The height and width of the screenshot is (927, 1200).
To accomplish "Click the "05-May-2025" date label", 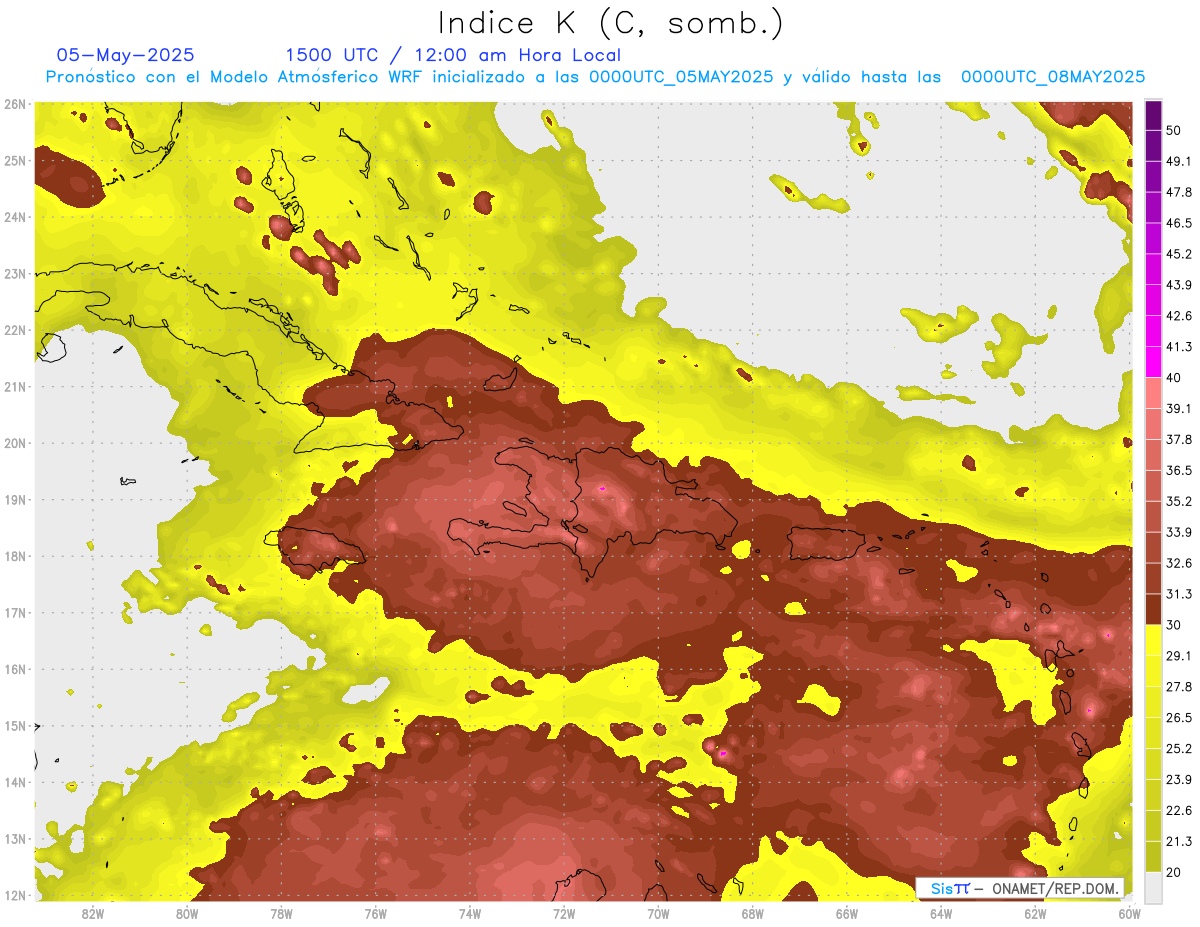I will [126, 55].
